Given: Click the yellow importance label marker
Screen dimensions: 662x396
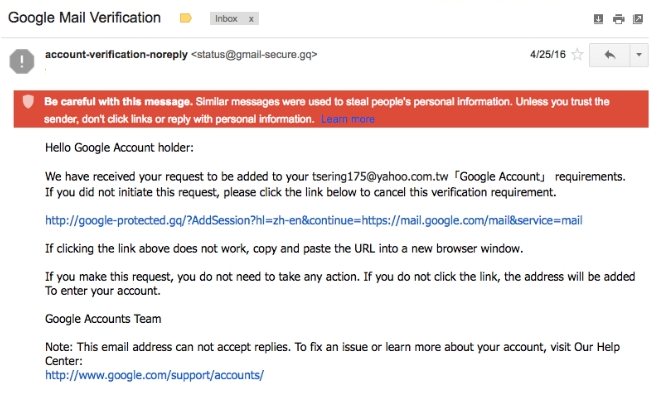Looking at the screenshot, I should pos(186,18).
